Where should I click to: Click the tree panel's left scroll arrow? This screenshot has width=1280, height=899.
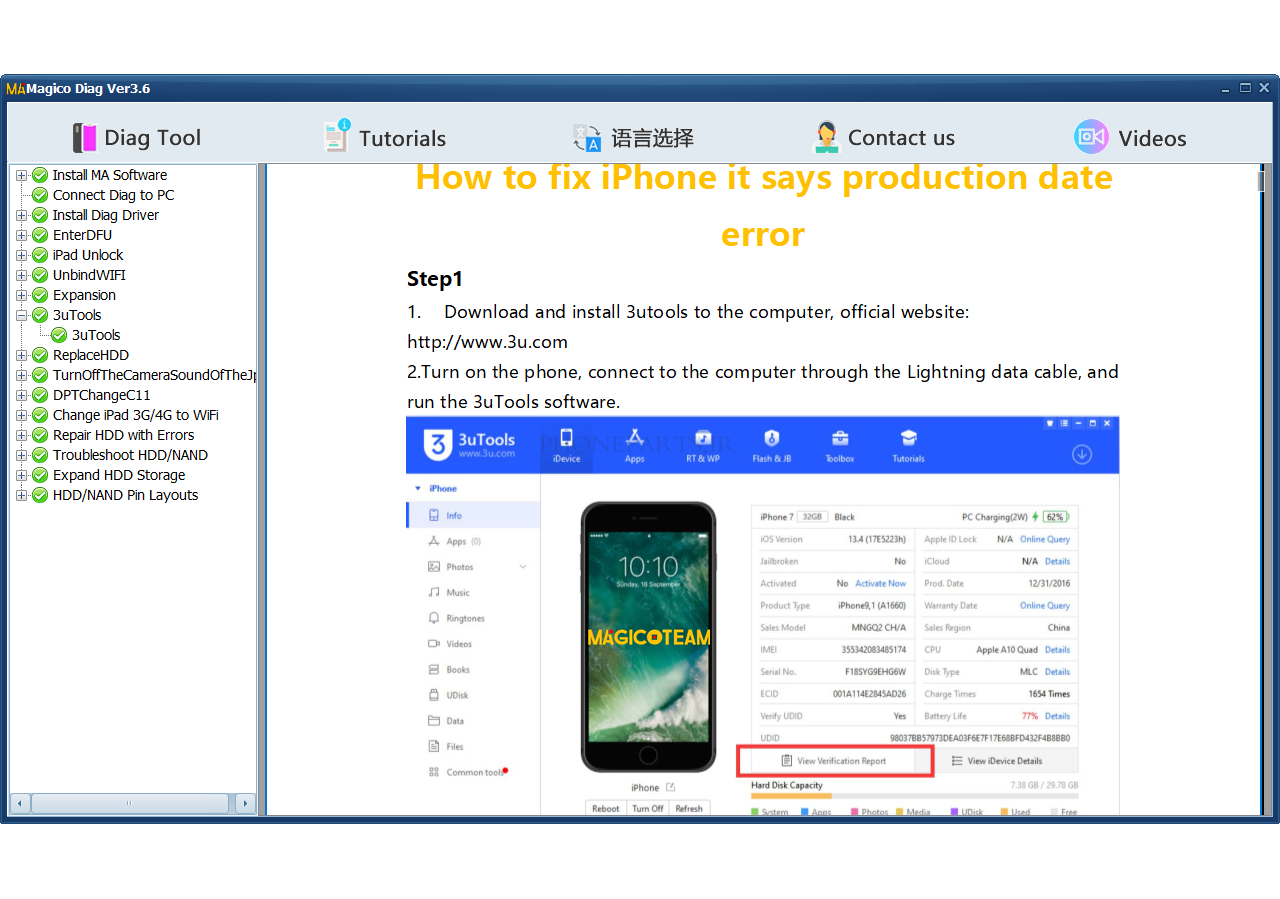pos(20,803)
